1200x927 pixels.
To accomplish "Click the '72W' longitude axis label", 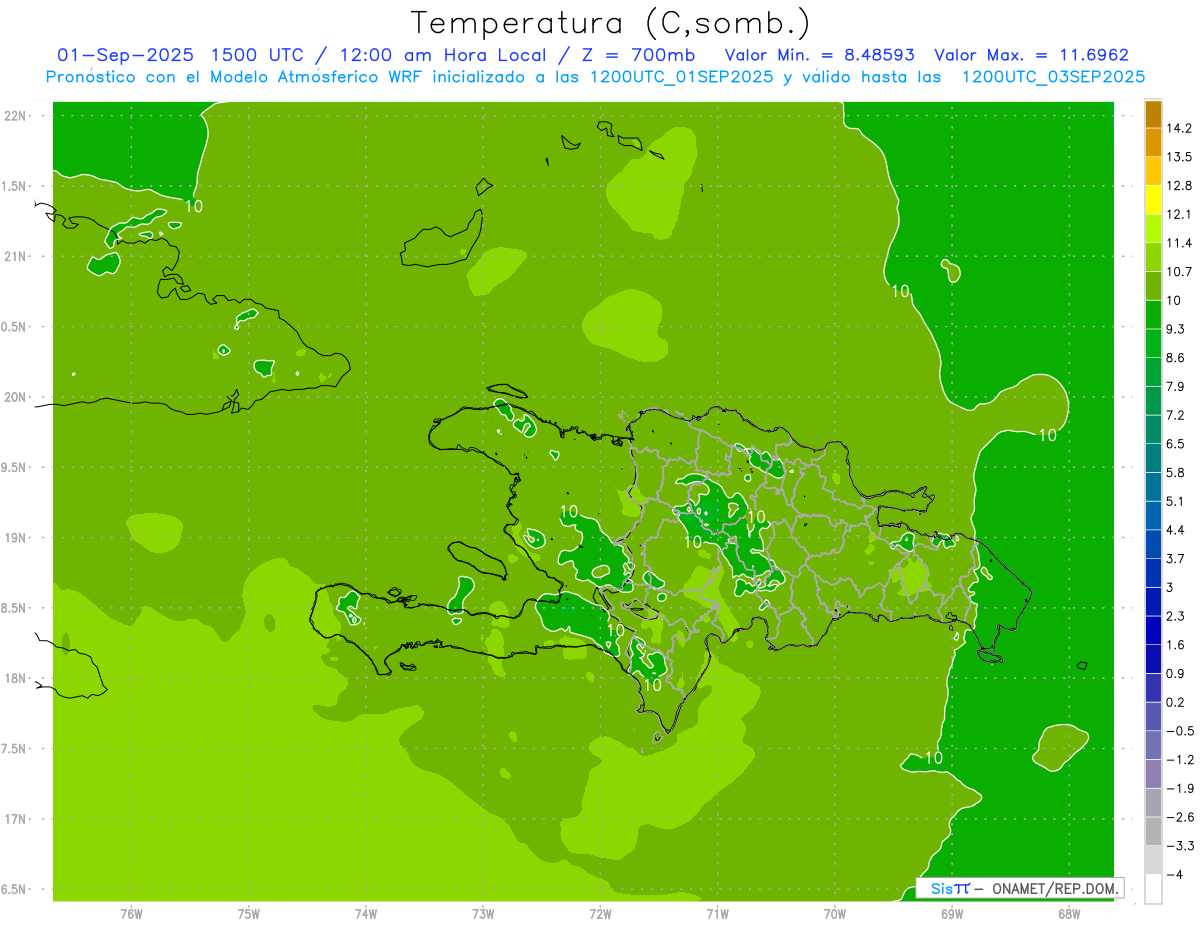I will click(x=600, y=914).
